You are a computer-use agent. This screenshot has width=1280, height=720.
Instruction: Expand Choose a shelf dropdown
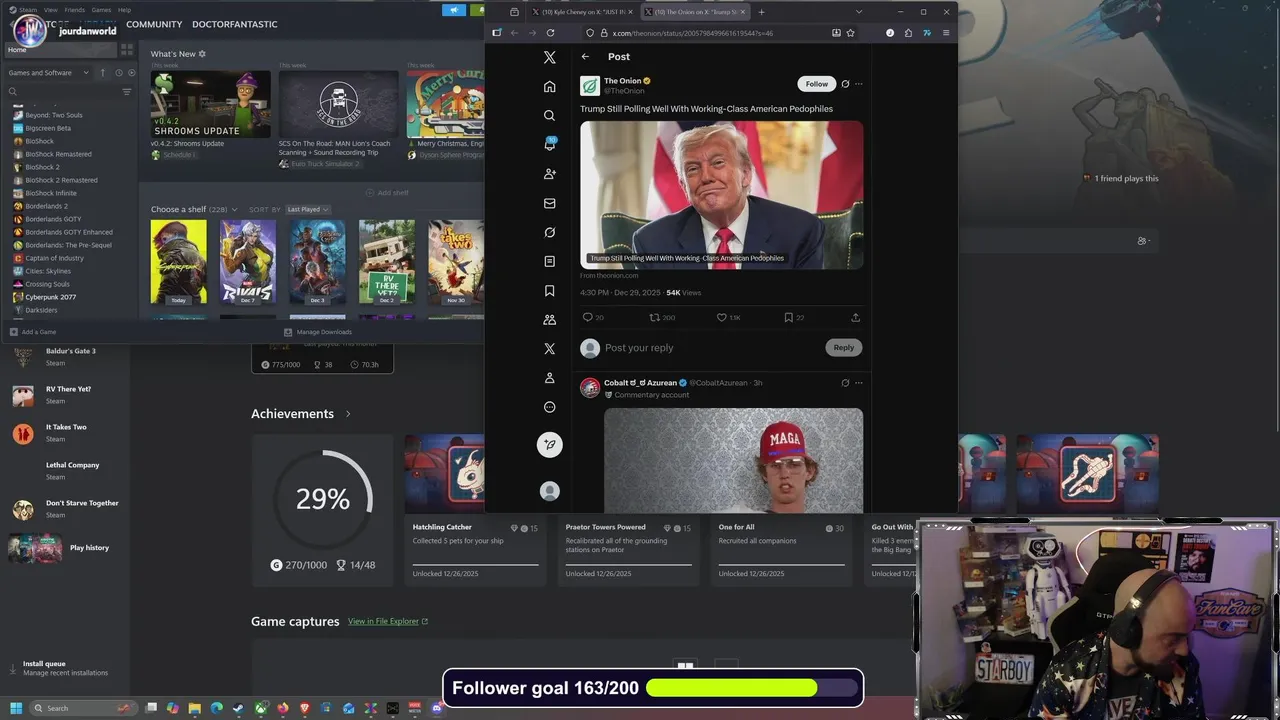tap(236, 209)
